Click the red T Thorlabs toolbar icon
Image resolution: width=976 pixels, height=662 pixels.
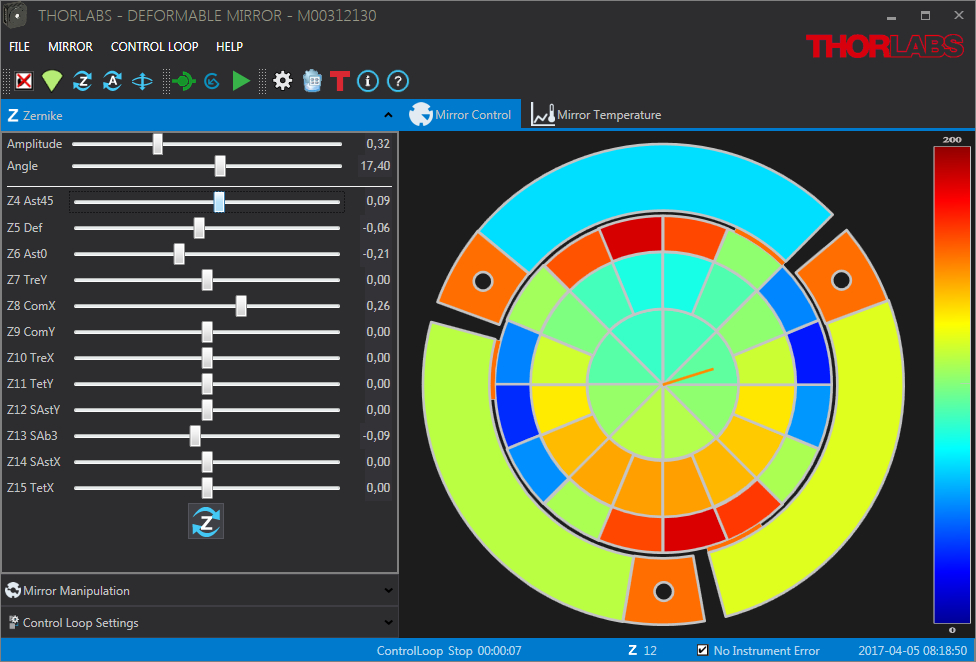coord(340,81)
